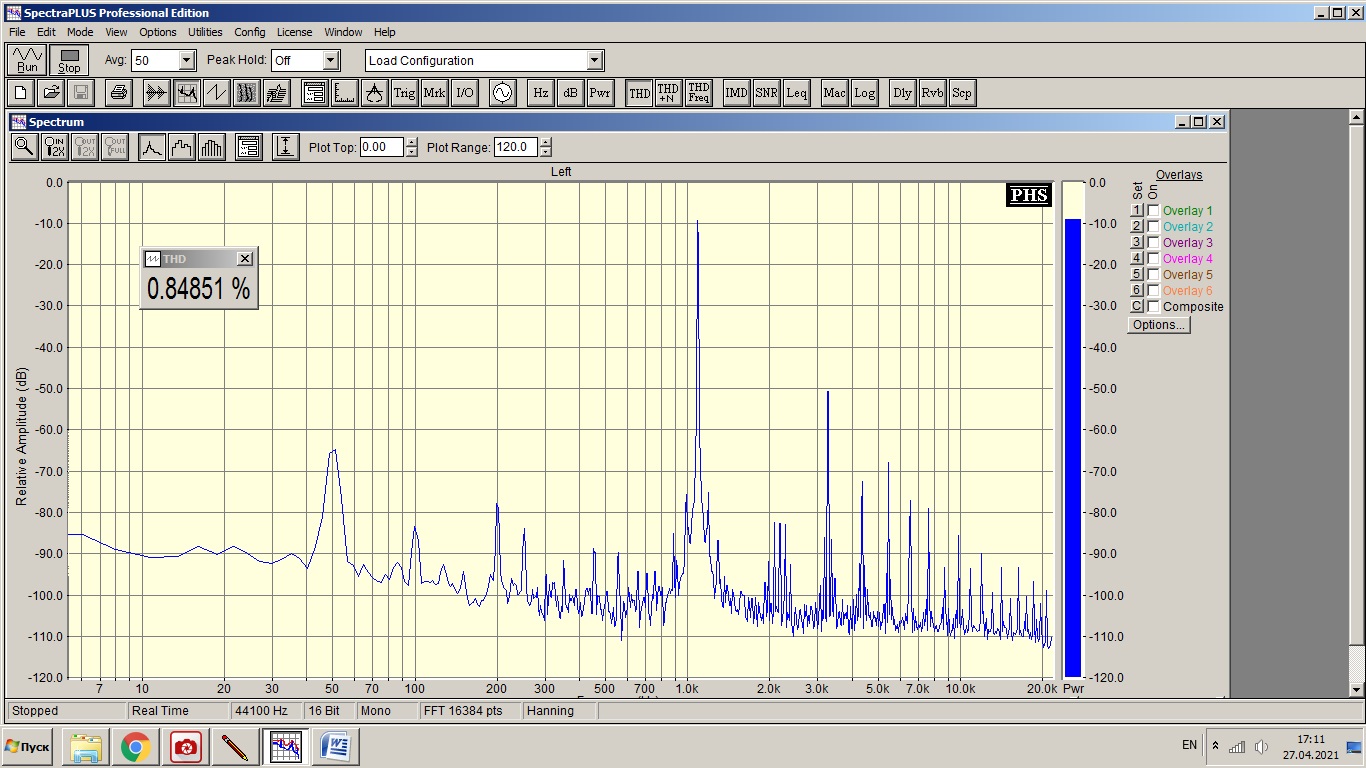This screenshot has width=1366, height=768.
Task: Enable the Overlay 4 checkbox
Action: pyautogui.click(x=1153, y=259)
